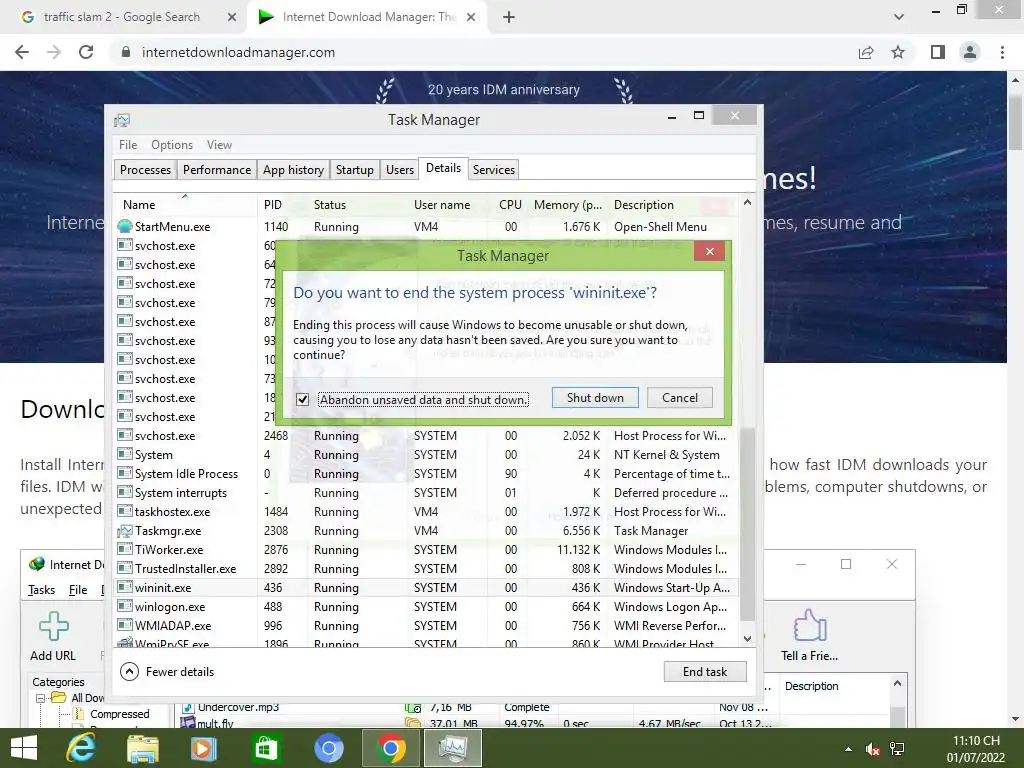Collapse All Downloads tree node
This screenshot has height=768, width=1024.
40,698
